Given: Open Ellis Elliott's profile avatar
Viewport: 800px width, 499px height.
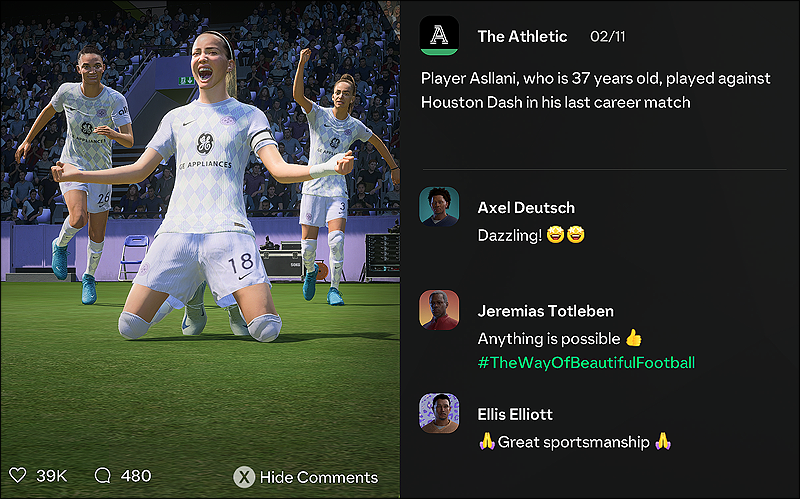Looking at the screenshot, I should coord(439,413).
